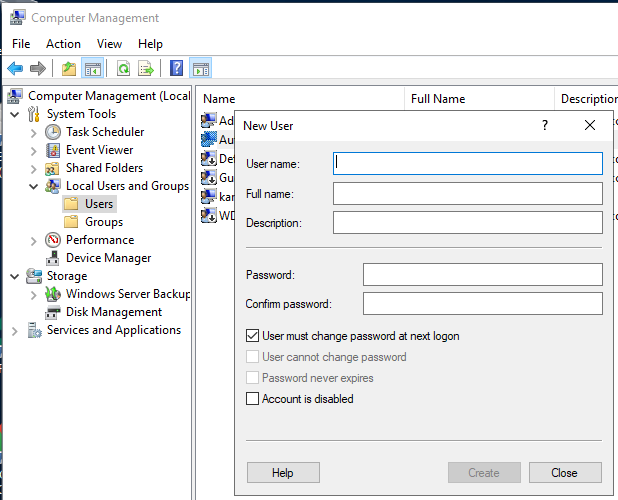Open the Action menu
Image resolution: width=618 pixels, height=500 pixels.
[x=63, y=44]
